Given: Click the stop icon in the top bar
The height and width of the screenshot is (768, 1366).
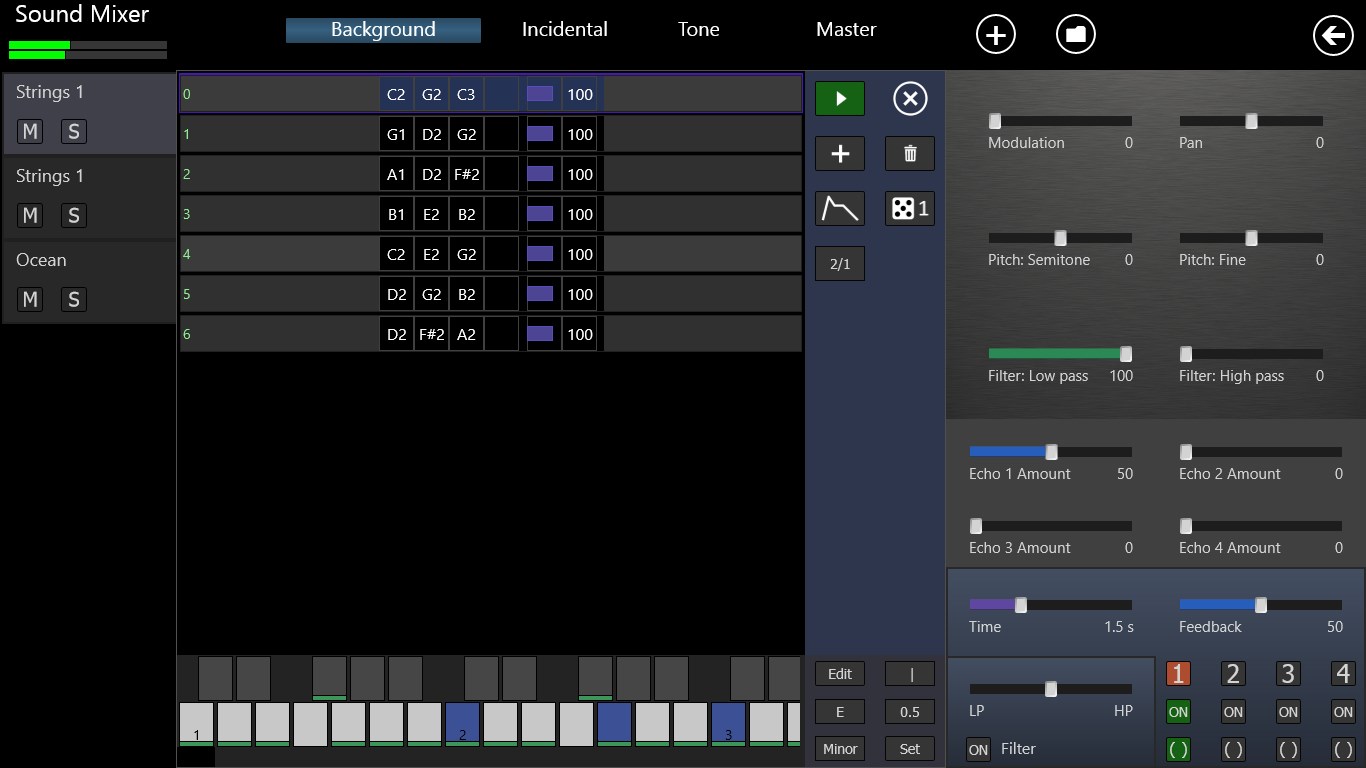Looking at the screenshot, I should pyautogui.click(x=1075, y=34).
